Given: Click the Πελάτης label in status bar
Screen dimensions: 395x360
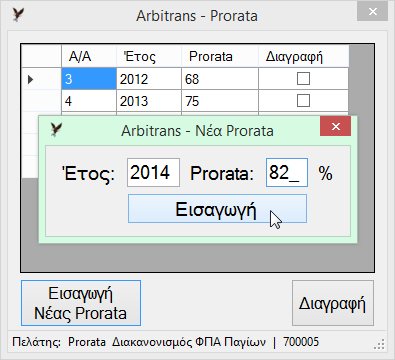Looking at the screenshot, I should pos(37,342).
